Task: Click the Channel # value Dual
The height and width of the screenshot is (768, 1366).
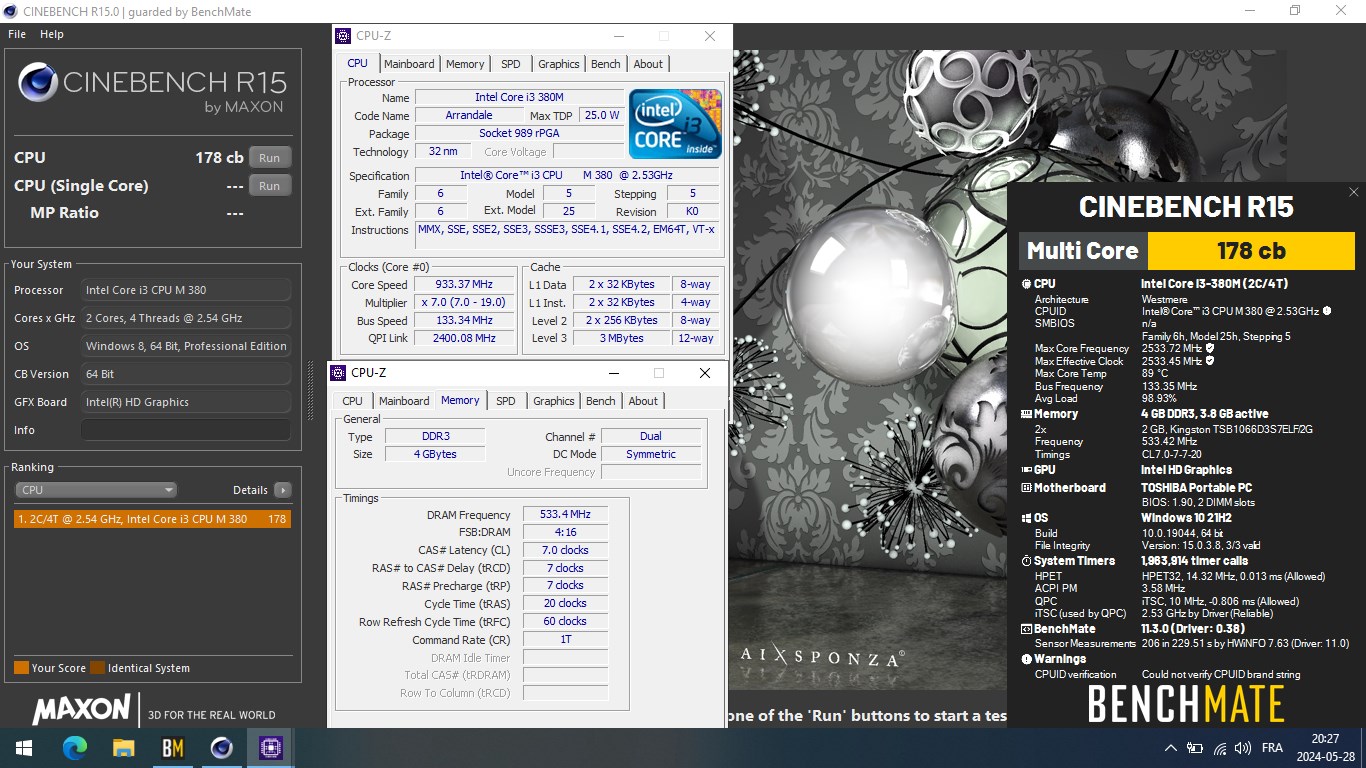Action: click(x=651, y=437)
